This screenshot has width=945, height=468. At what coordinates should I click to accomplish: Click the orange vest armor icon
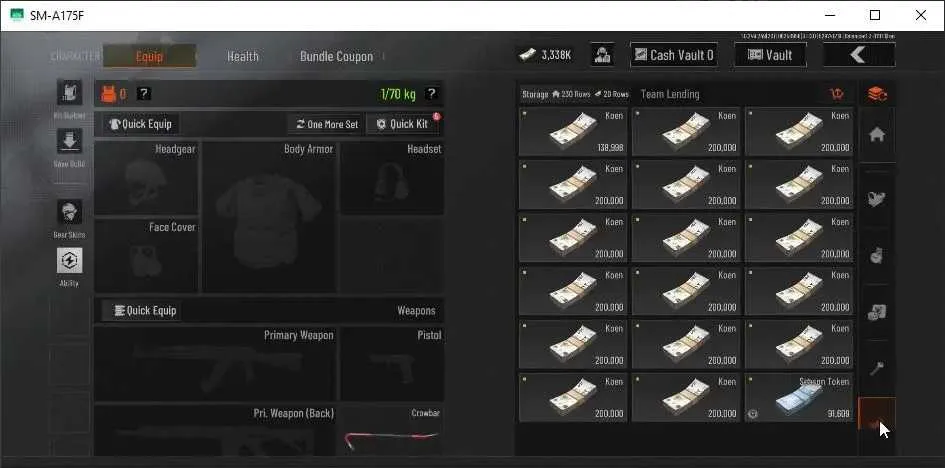point(108,94)
